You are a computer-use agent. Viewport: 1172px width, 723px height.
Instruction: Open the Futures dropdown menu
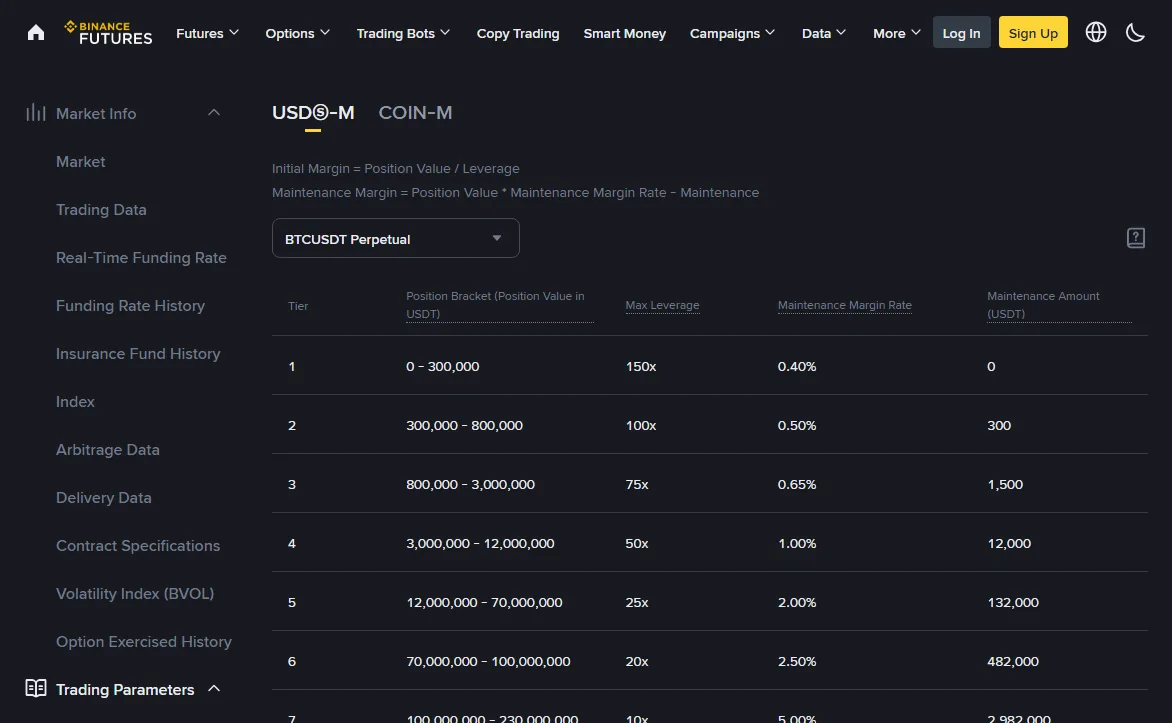207,33
